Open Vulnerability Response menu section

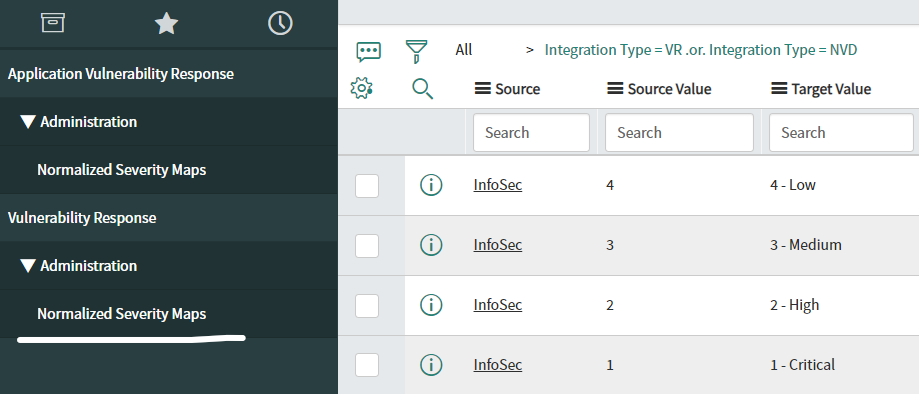click(82, 218)
